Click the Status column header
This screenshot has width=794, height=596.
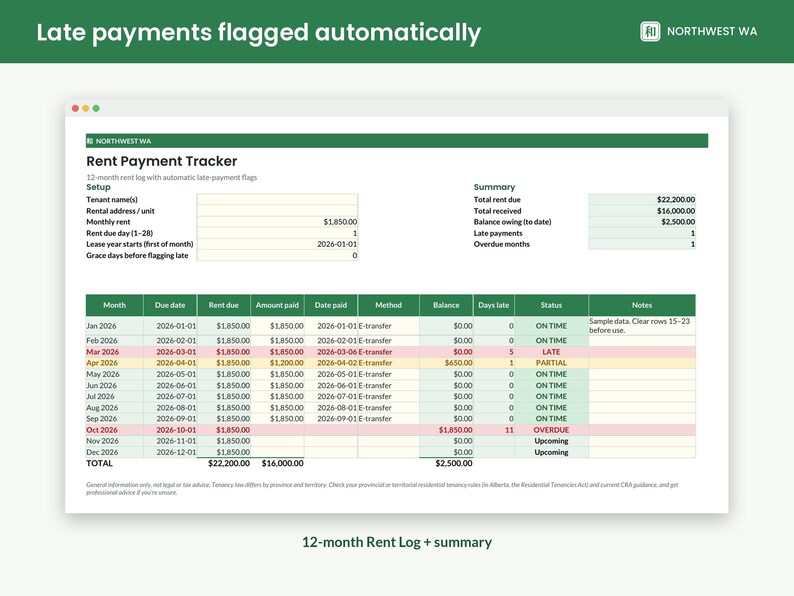[x=551, y=305]
